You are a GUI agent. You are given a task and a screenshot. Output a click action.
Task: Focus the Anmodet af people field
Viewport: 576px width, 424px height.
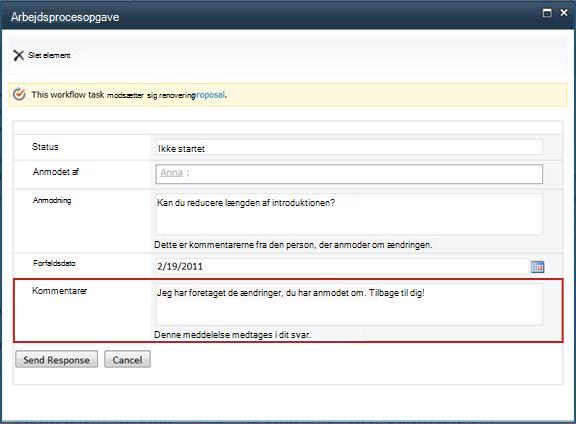pyautogui.click(x=349, y=174)
